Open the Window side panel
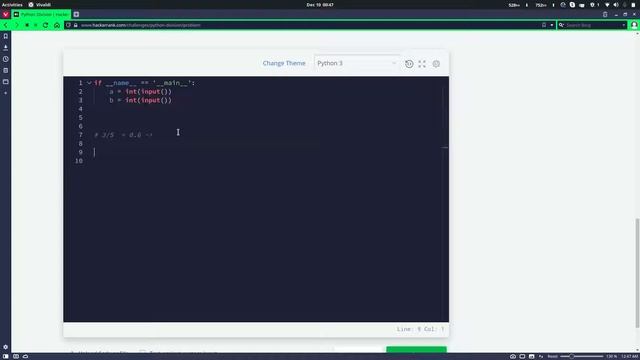The image size is (640, 360). 6,82
